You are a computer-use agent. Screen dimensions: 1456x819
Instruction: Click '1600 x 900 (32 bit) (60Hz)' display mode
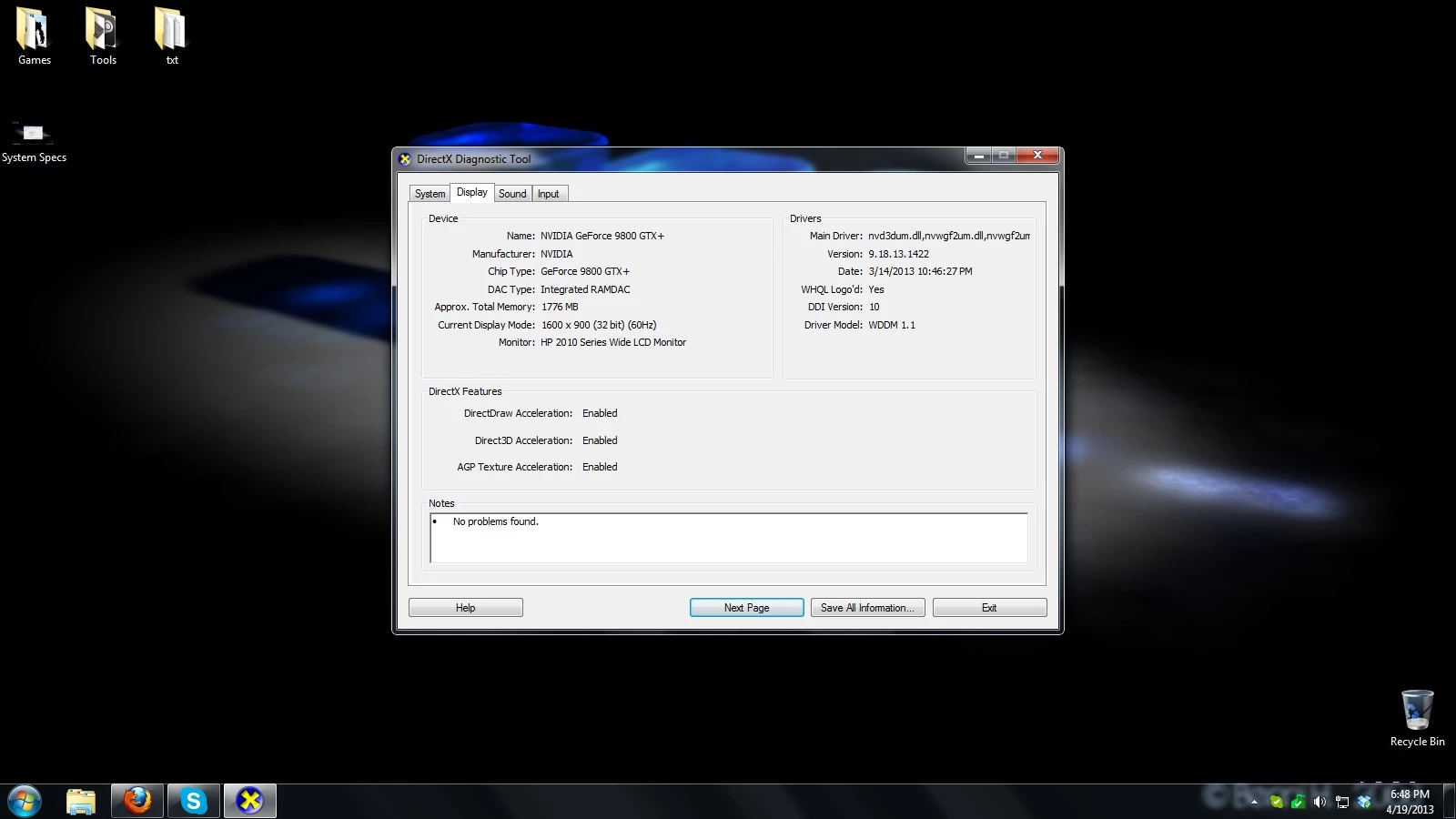(x=599, y=325)
